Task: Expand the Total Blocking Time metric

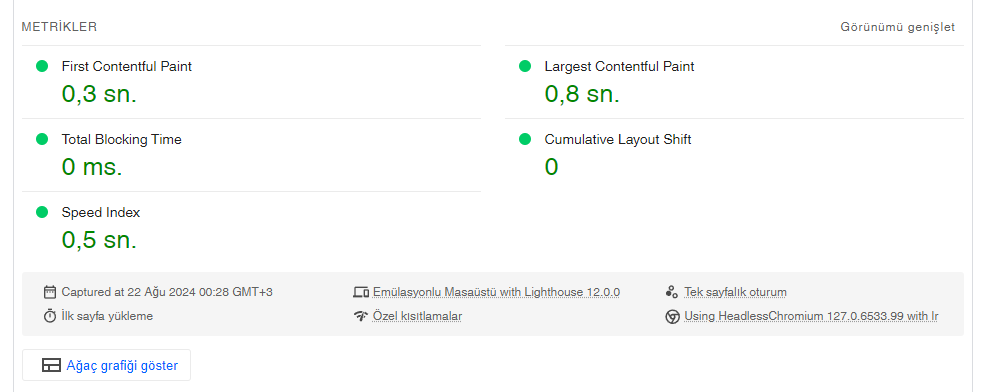Action: click(251, 155)
